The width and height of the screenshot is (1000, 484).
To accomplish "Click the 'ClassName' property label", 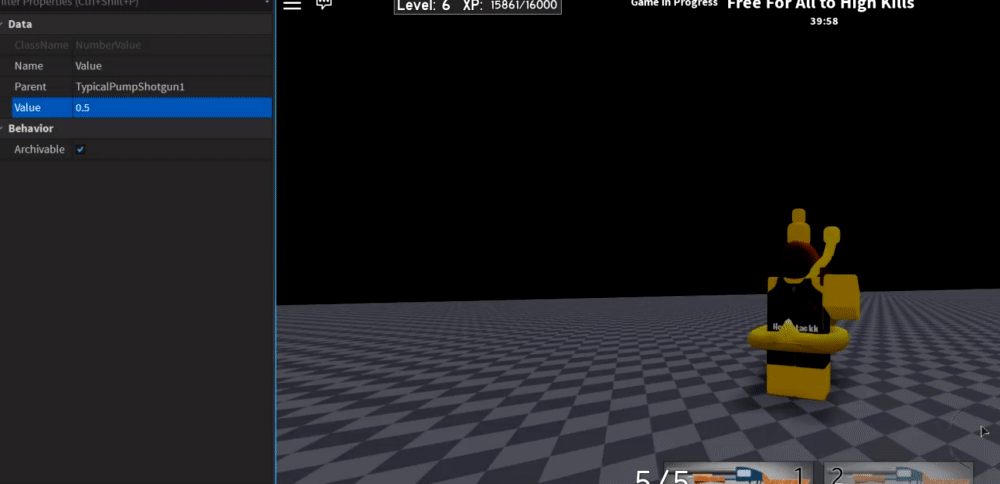I will point(41,45).
